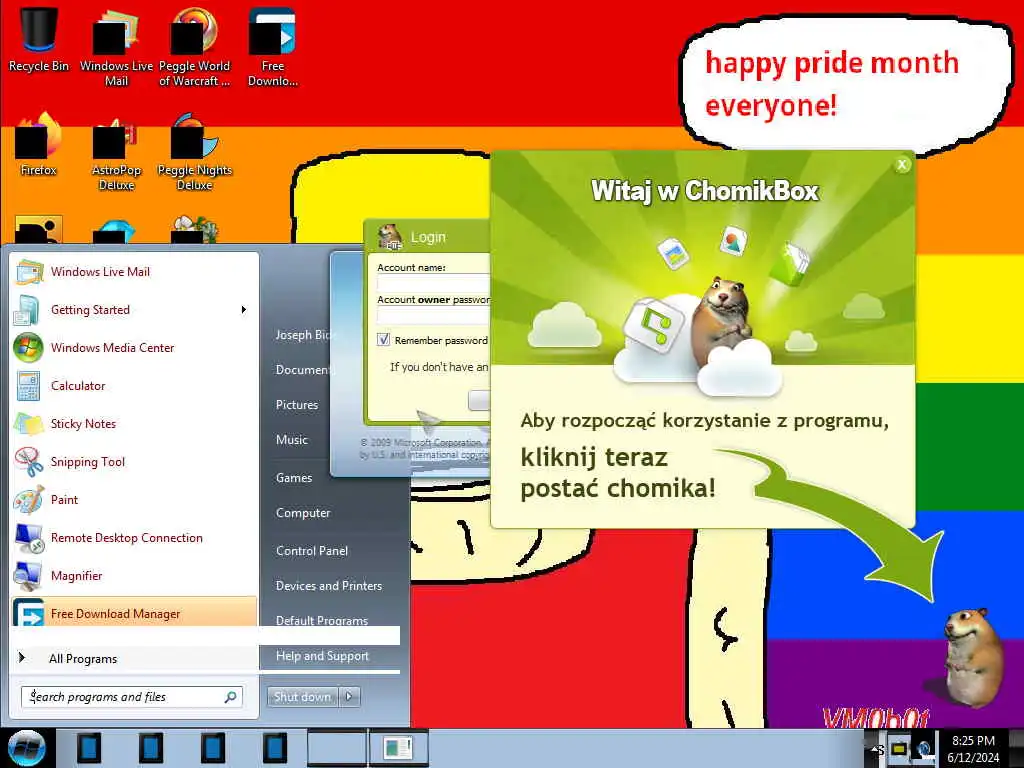Click the Paint palette icon
1024x768 pixels.
[28, 499]
